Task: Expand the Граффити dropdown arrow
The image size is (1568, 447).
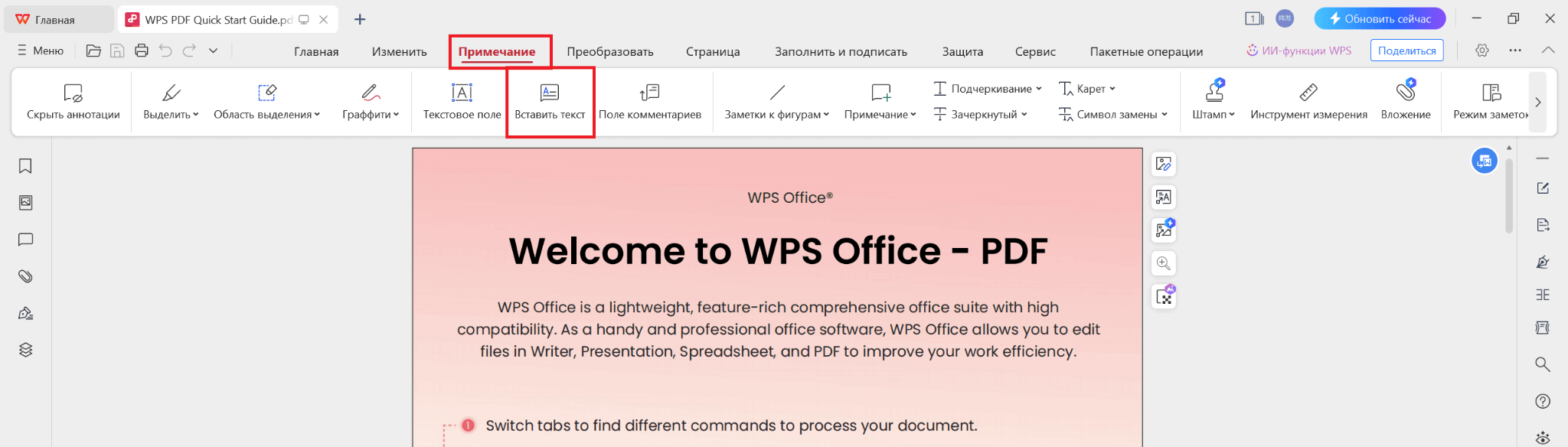Action: 396,115
